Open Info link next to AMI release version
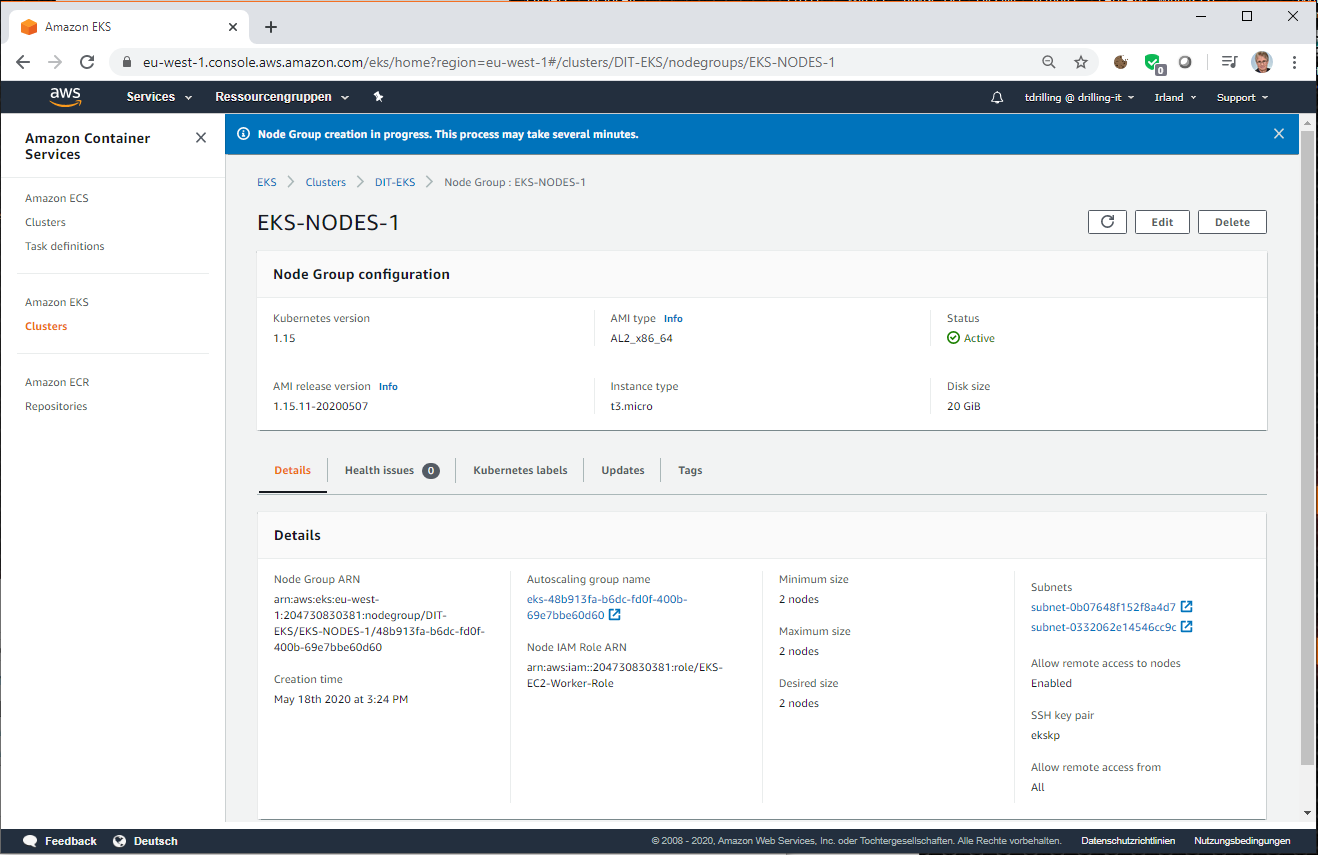 388,386
